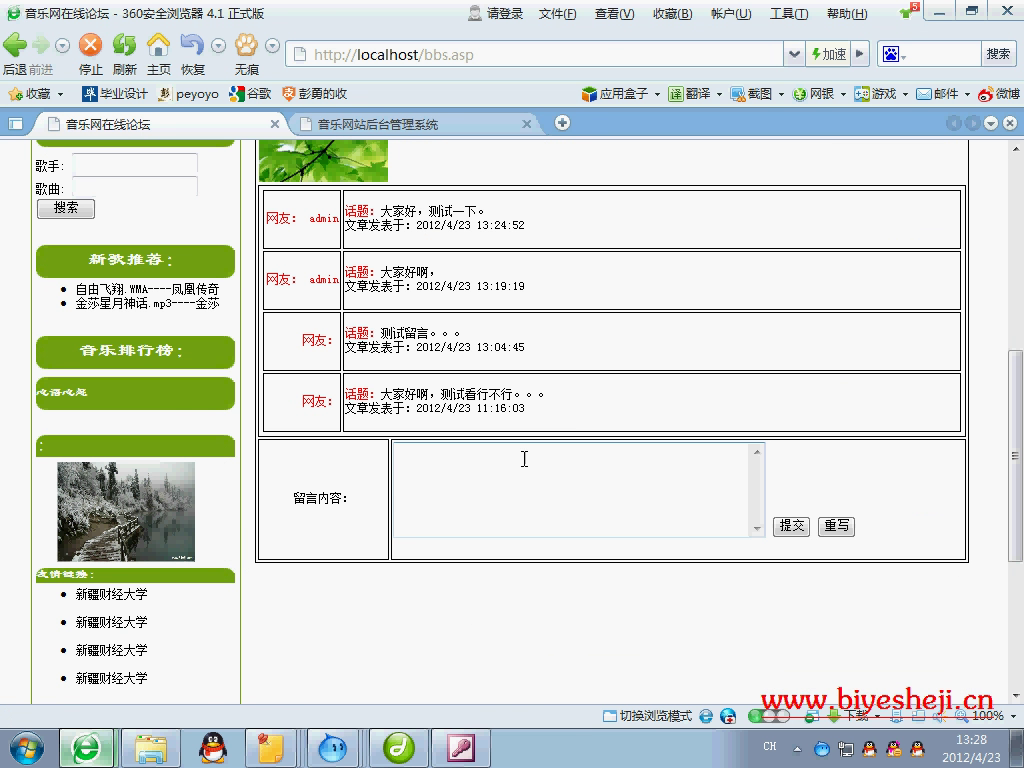Screen dimensions: 1024x768
Task: Choose search engine via Baidu paw icon
Action: 893,54
